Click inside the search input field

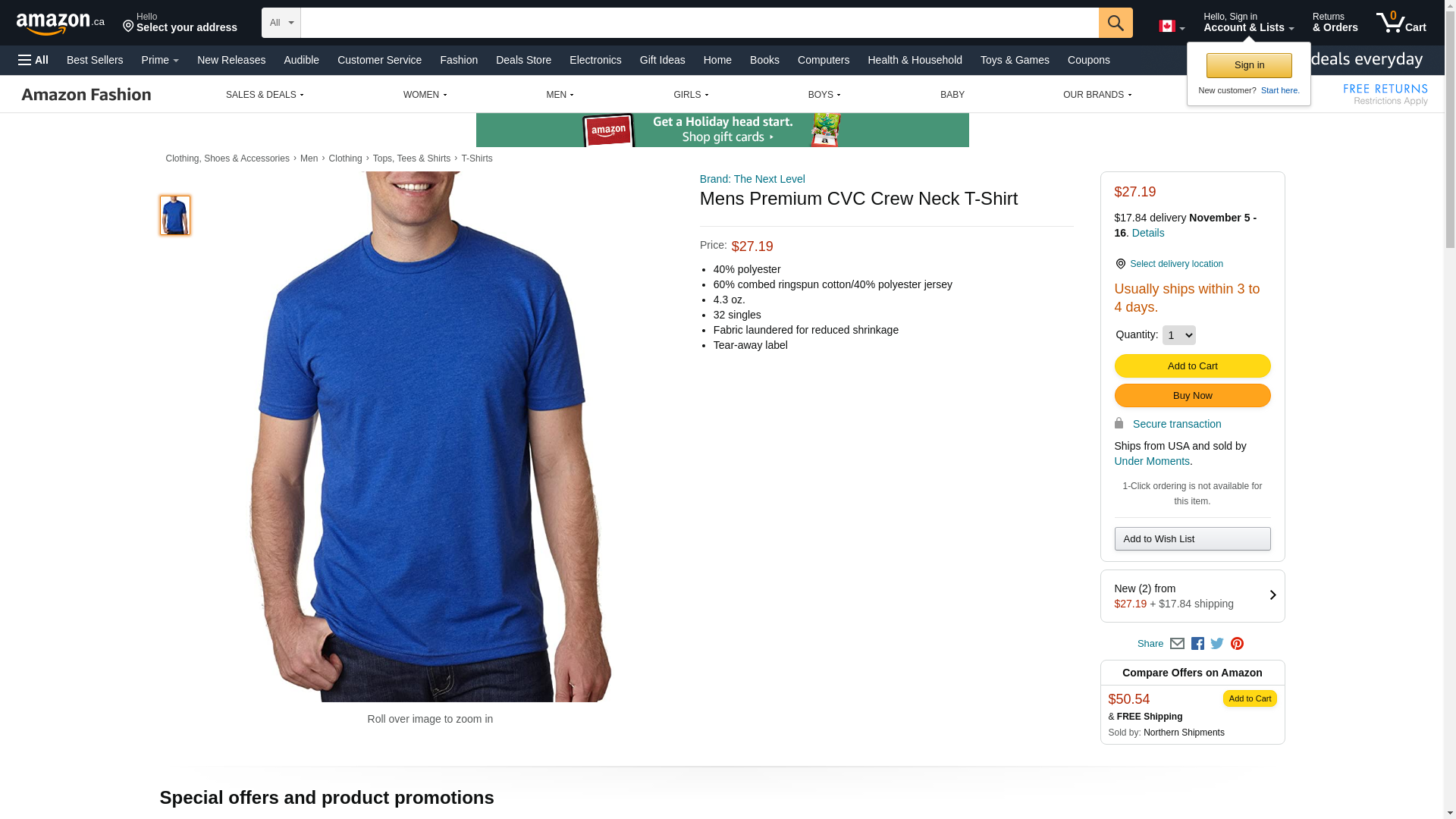(x=699, y=23)
